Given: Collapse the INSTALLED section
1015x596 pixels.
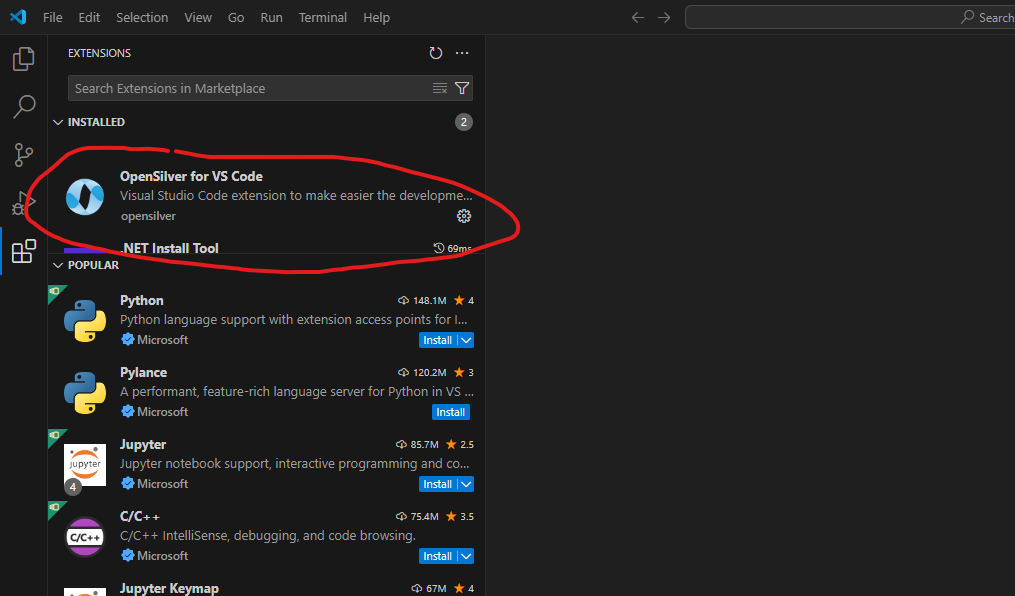Looking at the screenshot, I should pos(58,122).
